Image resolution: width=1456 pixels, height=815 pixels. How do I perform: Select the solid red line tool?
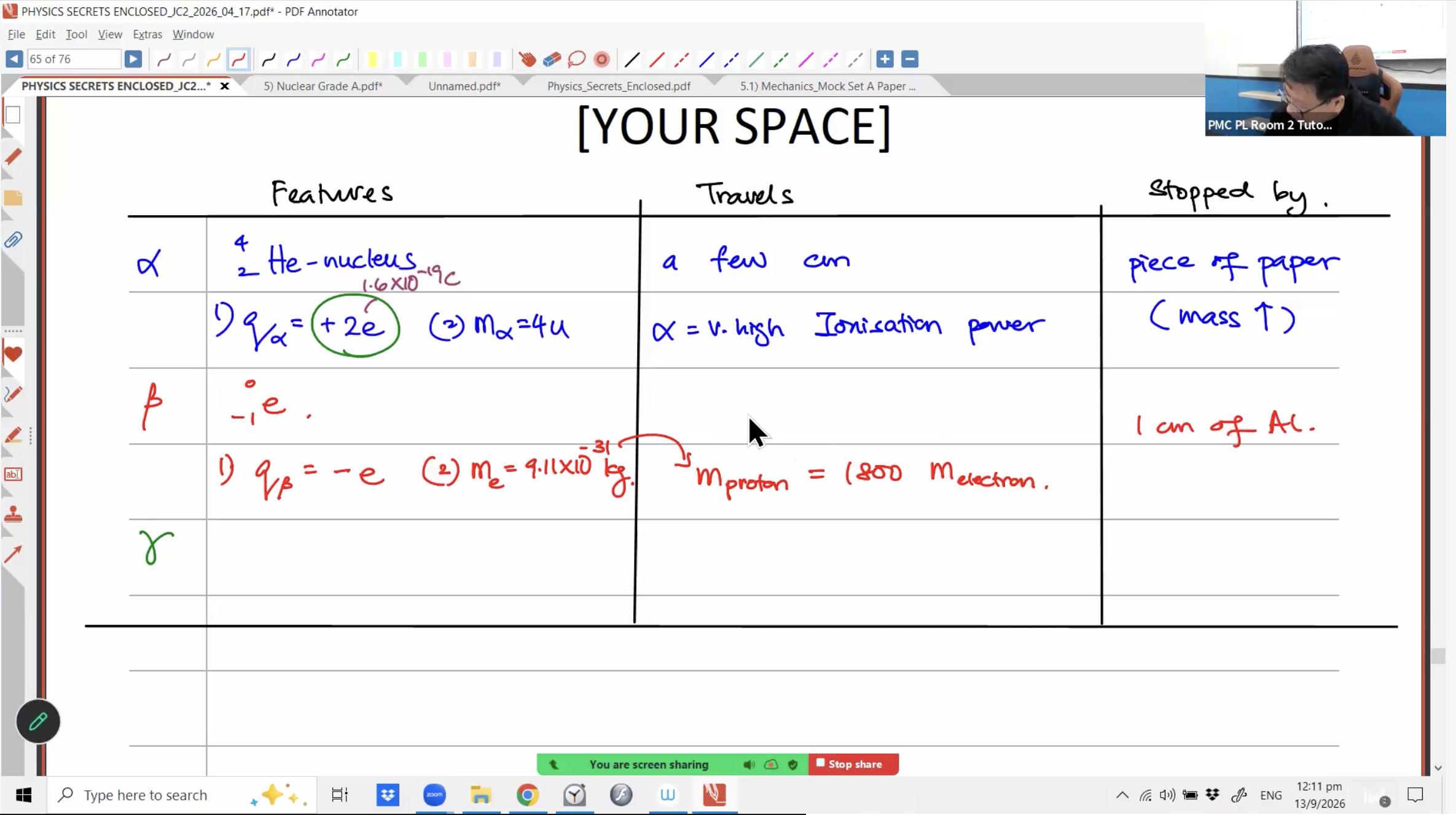pyautogui.click(x=657, y=59)
